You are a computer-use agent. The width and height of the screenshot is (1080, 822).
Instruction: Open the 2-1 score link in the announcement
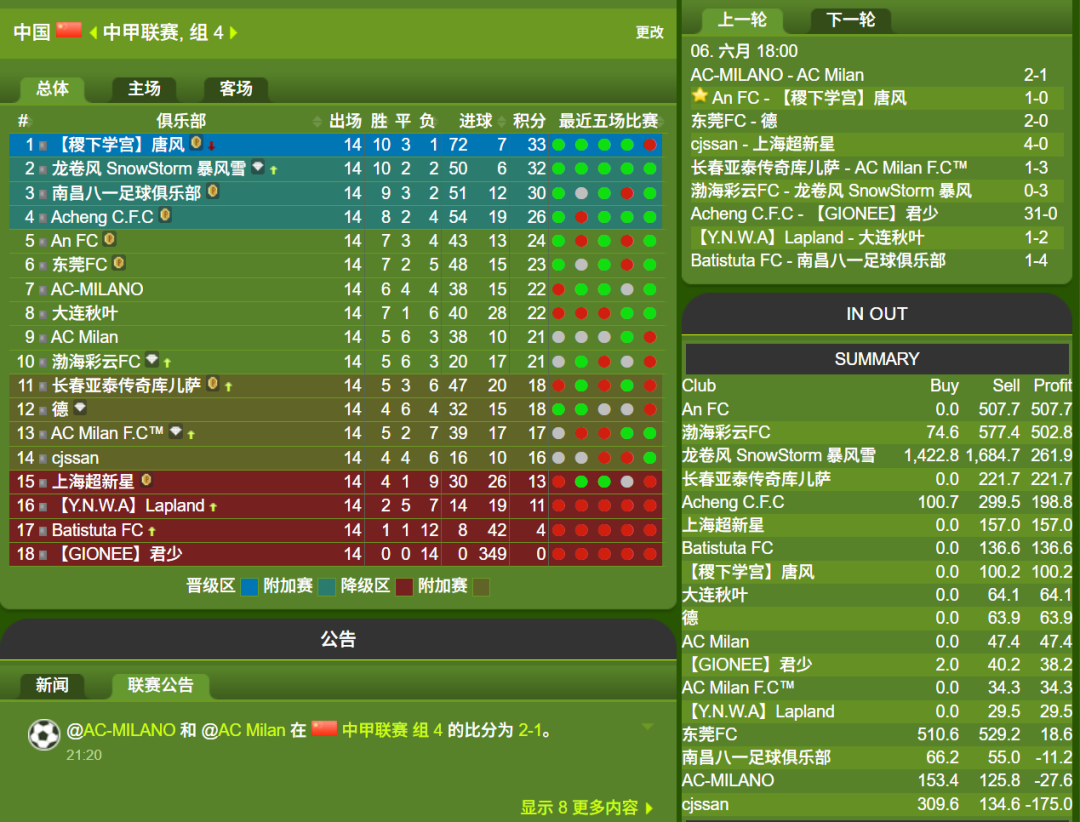530,730
